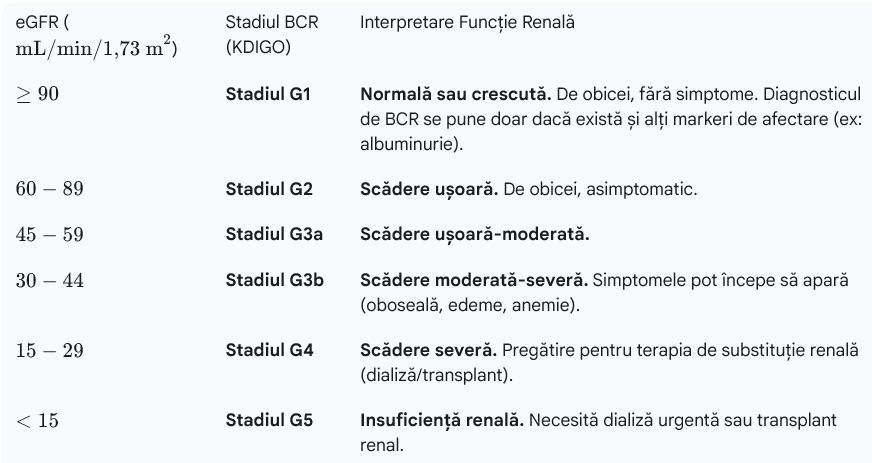Screen dimensions: 872x463
Task: Click the Stadiul G1 cell
Action: 268,95
